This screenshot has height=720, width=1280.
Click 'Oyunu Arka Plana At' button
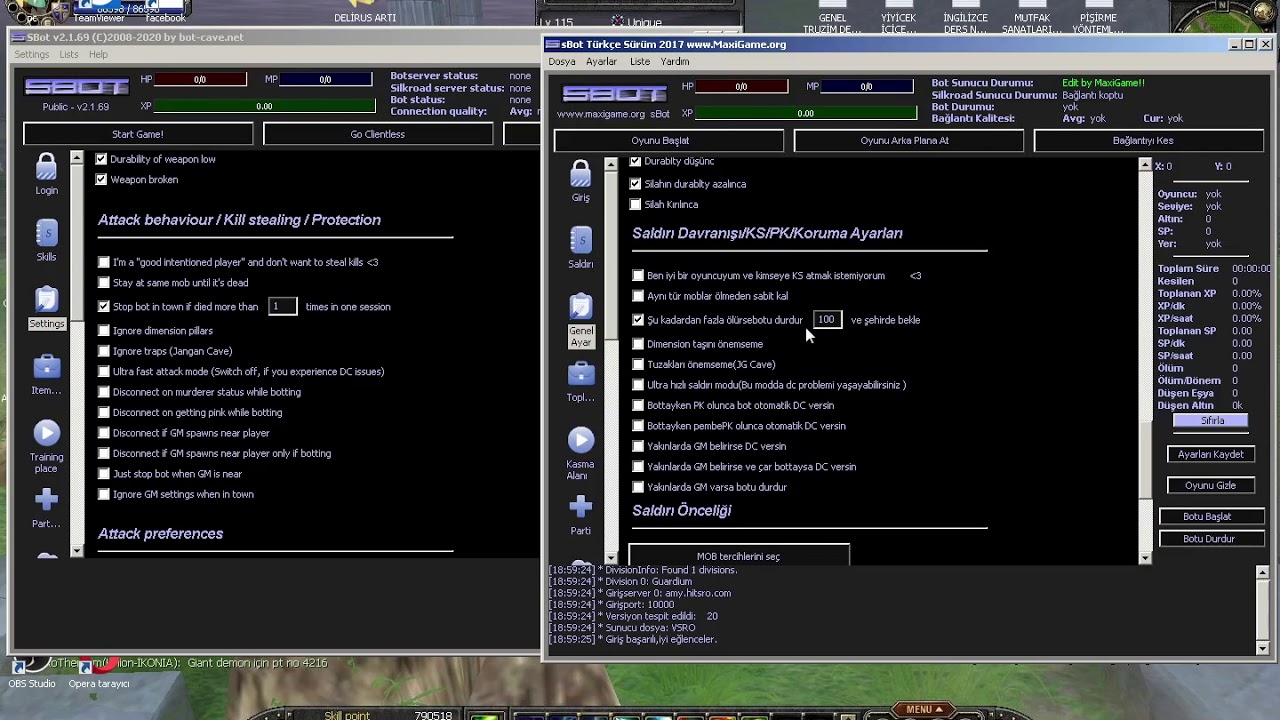click(x=909, y=141)
